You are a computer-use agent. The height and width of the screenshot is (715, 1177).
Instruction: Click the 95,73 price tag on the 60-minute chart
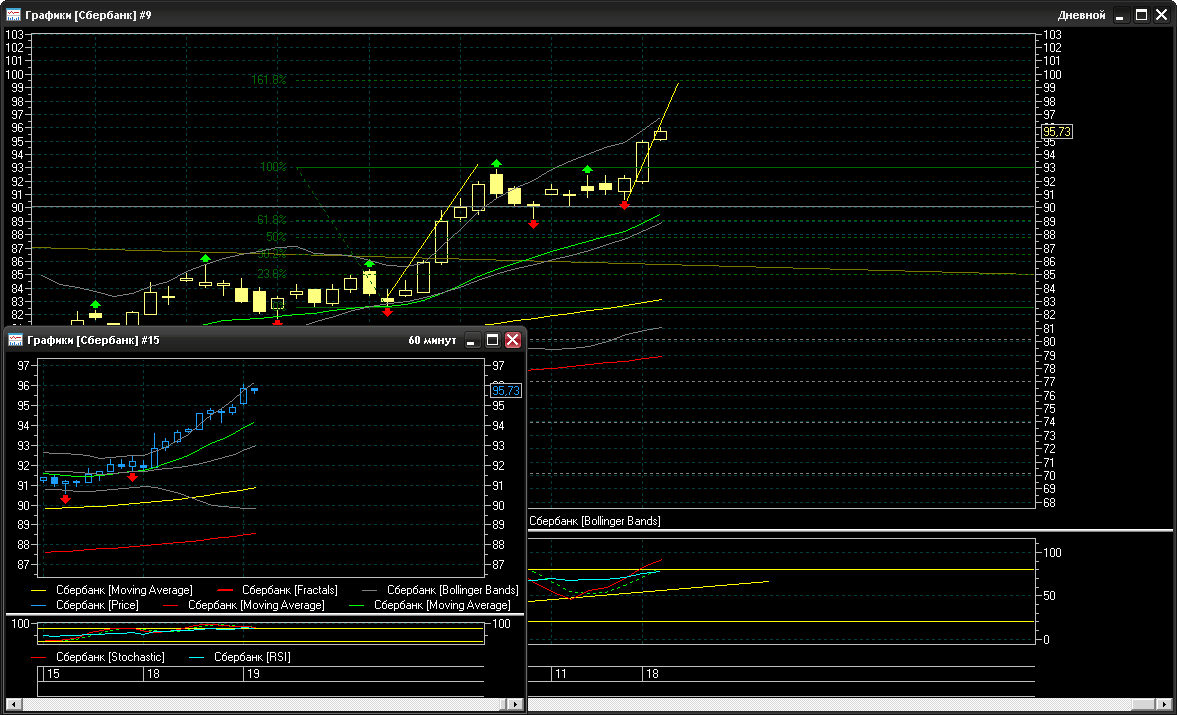(x=506, y=390)
